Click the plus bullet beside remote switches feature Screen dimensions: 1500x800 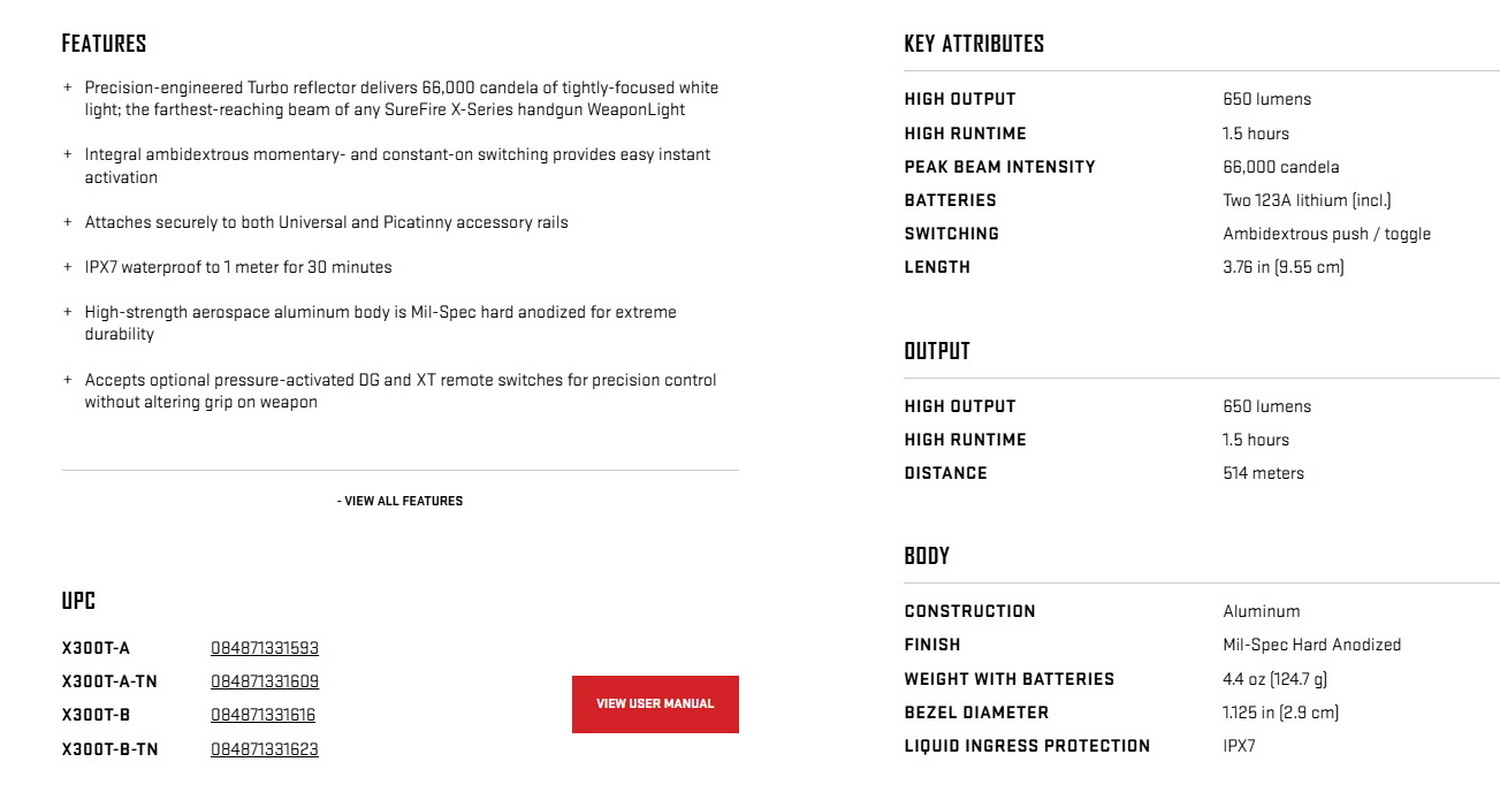pyautogui.click(x=68, y=380)
